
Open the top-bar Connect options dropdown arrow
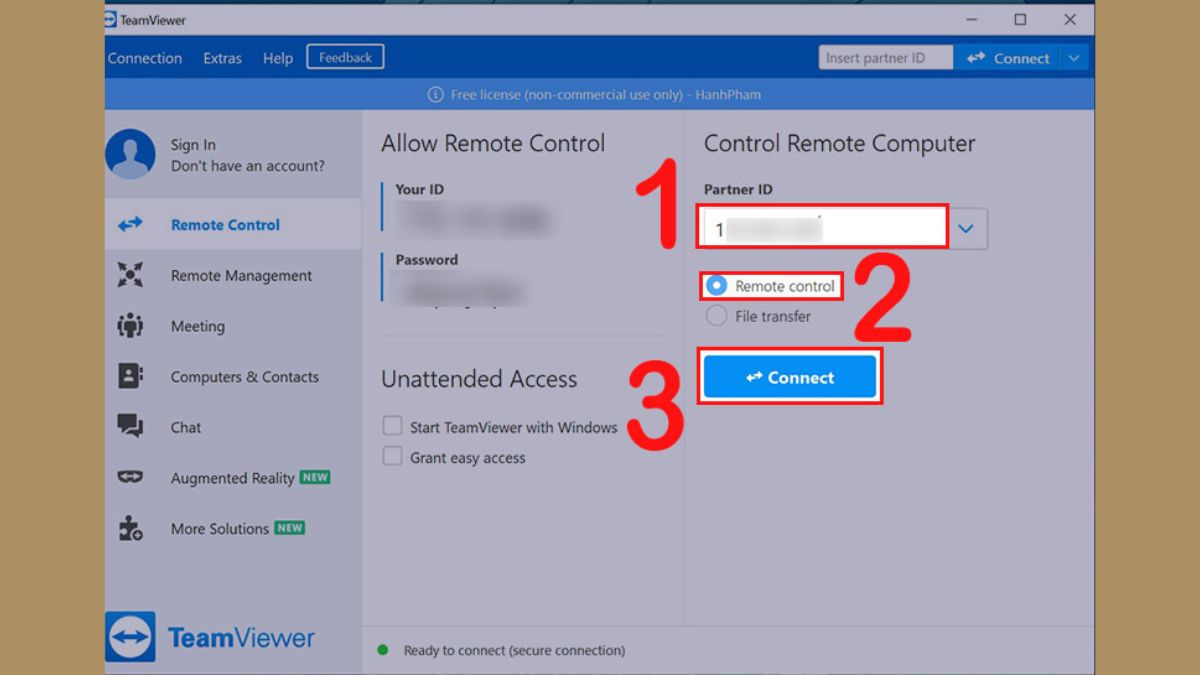coord(1074,58)
